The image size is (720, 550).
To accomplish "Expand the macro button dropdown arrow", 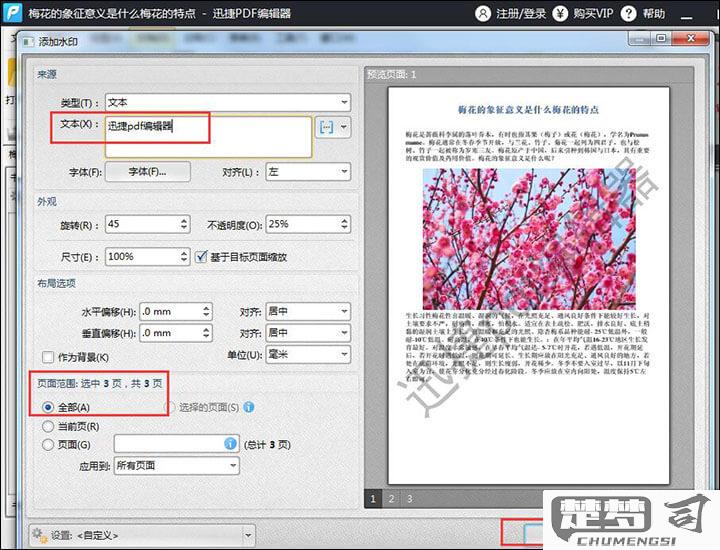I will [344, 127].
